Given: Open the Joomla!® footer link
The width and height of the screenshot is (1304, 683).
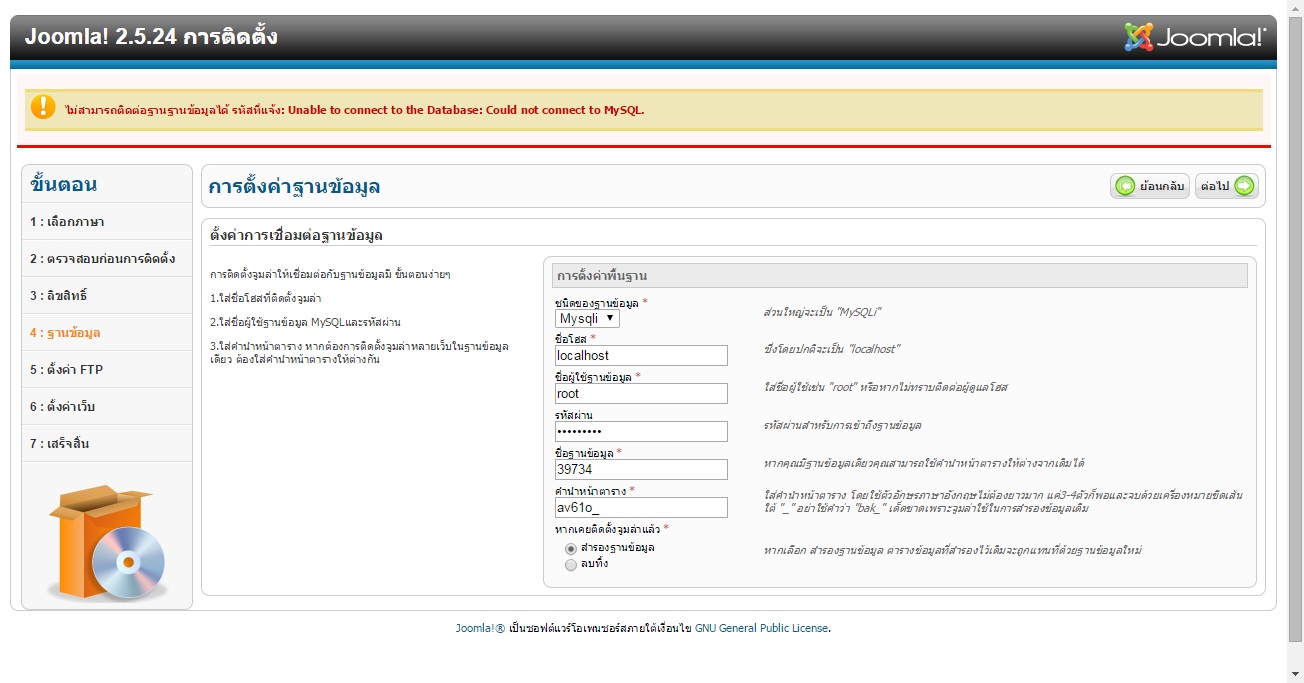Looking at the screenshot, I should (x=480, y=628).
